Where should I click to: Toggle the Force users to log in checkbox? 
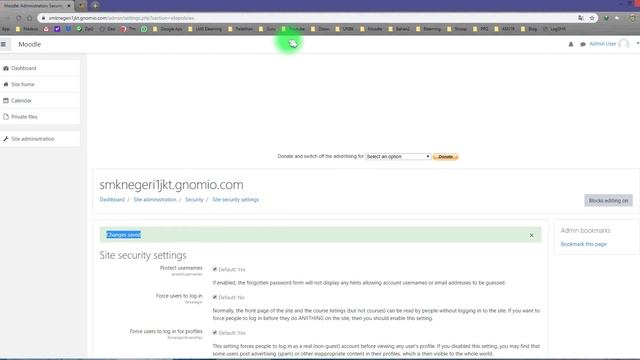pos(215,297)
